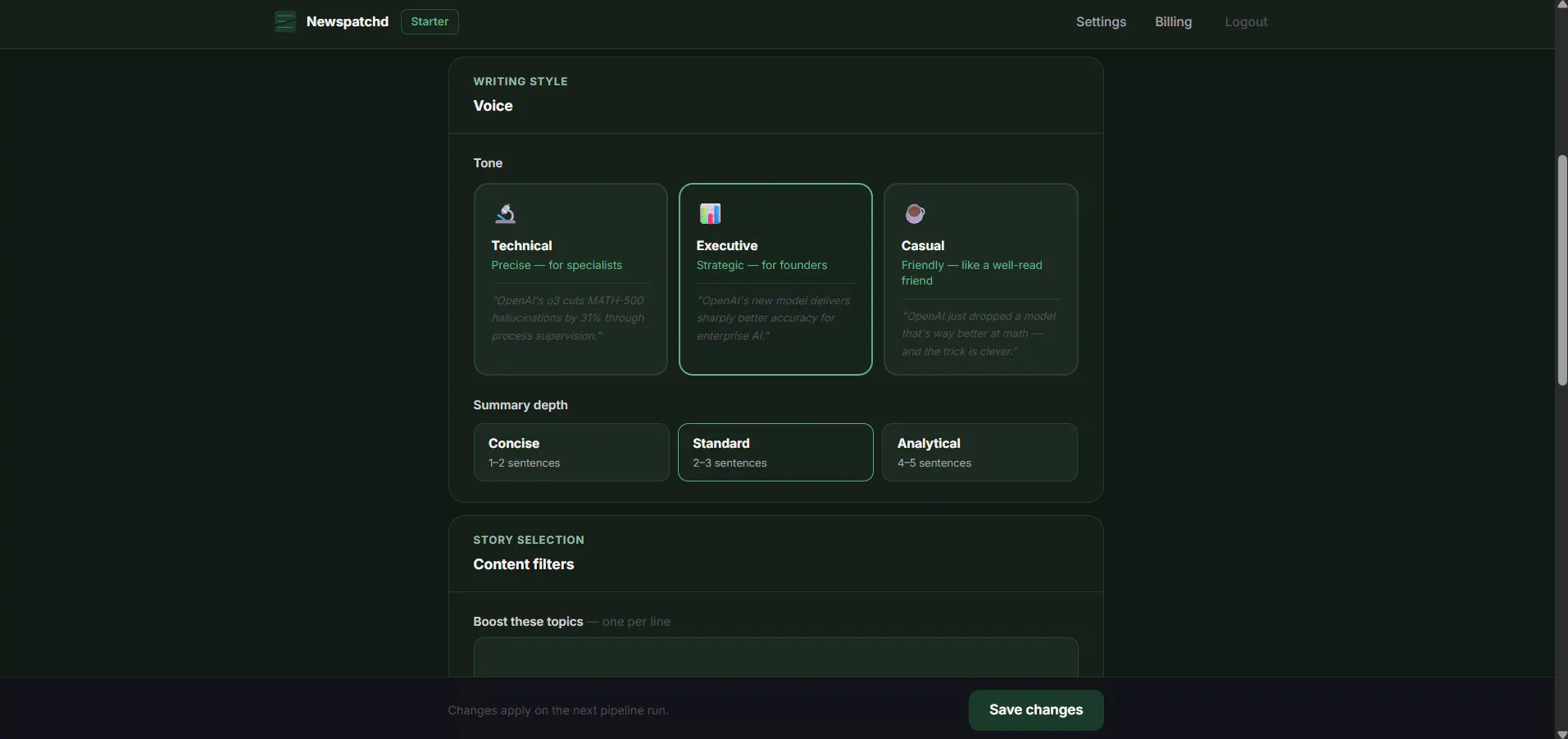1568x739 pixels.
Task: Click the page vertical scrollbar thumb
Action: [1562, 270]
